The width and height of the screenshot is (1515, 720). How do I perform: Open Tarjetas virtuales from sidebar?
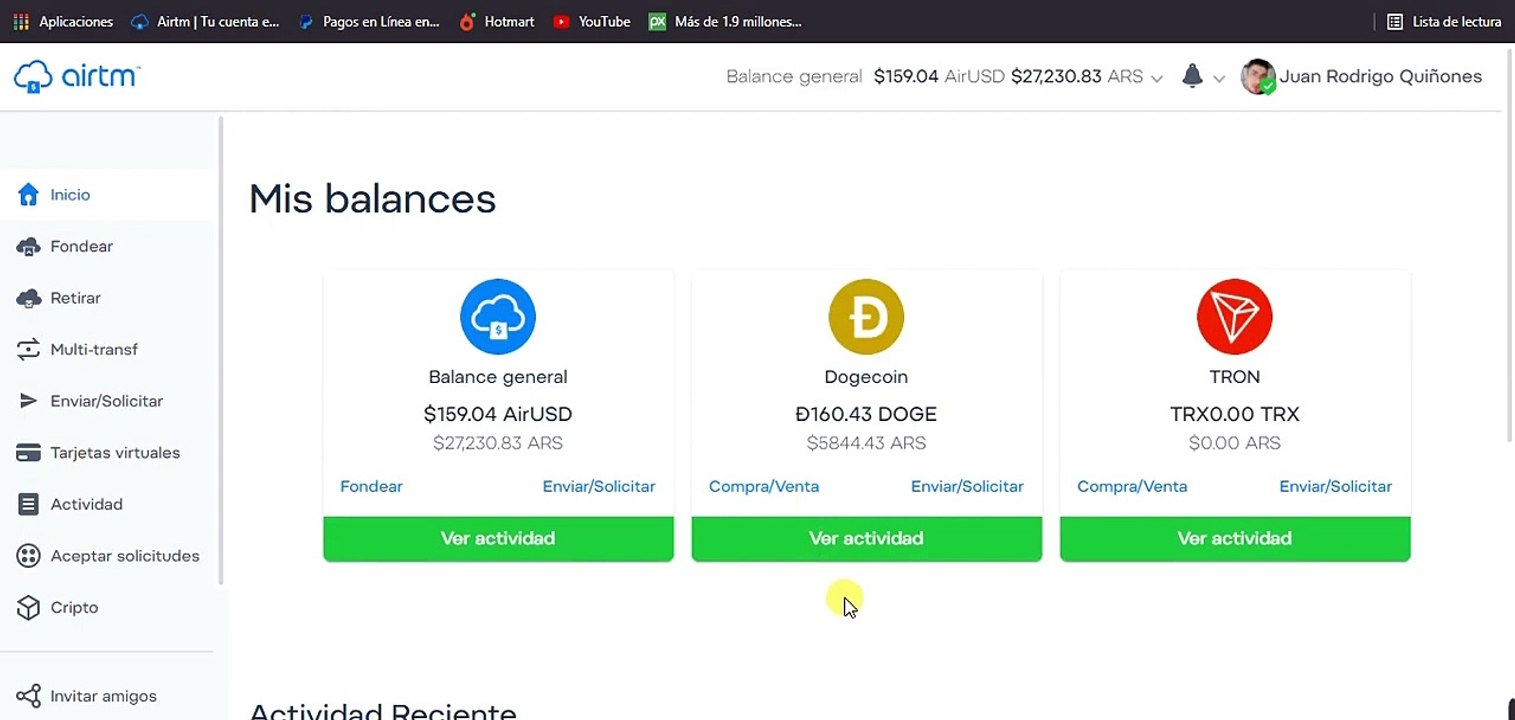[114, 453]
